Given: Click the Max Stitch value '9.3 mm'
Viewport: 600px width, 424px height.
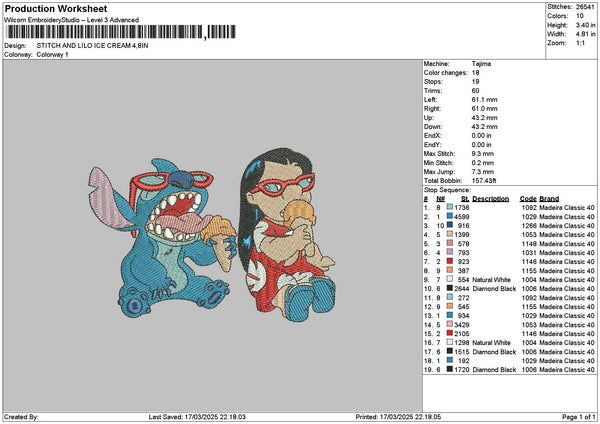Looking at the screenshot, I should click(x=483, y=153).
